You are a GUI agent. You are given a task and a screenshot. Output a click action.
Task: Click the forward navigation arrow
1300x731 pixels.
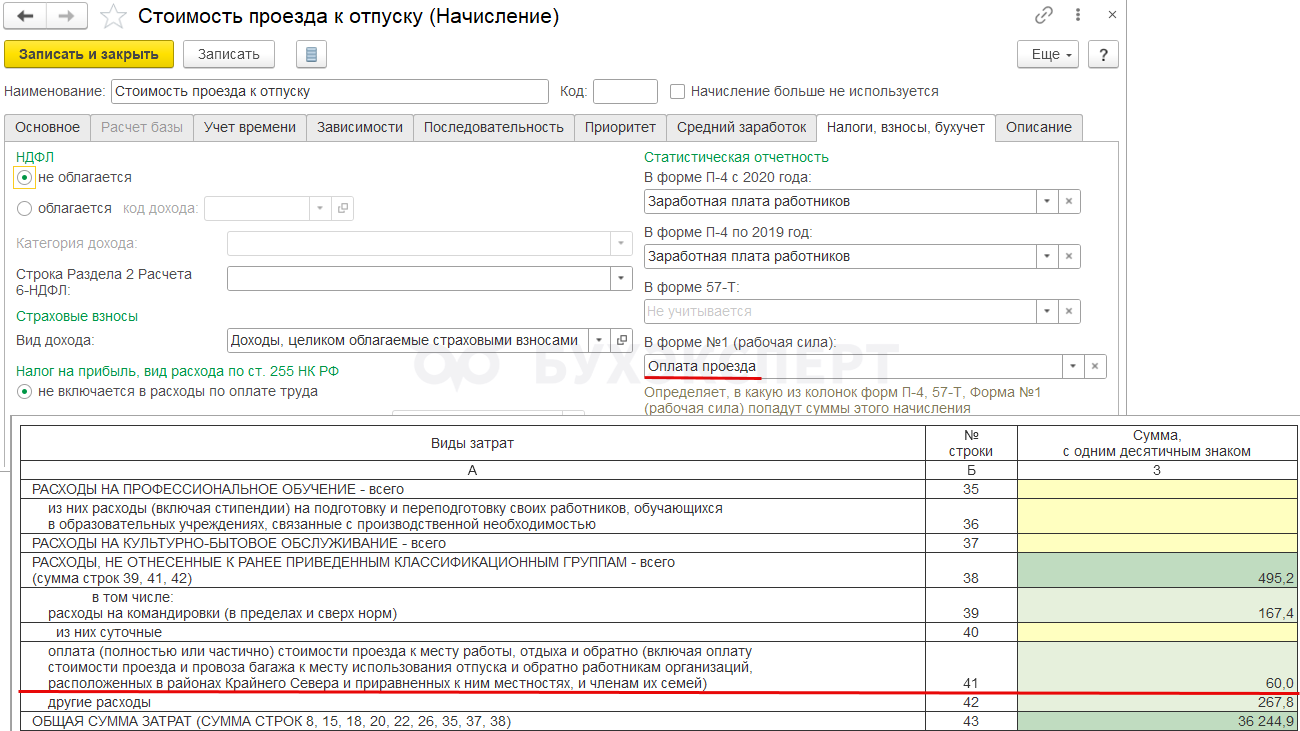66,17
